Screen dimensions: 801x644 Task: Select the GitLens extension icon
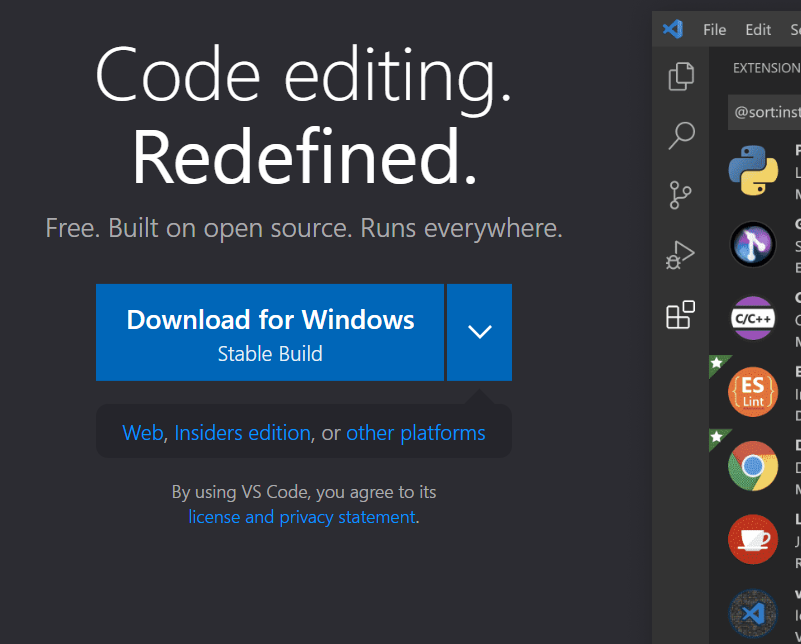753,244
